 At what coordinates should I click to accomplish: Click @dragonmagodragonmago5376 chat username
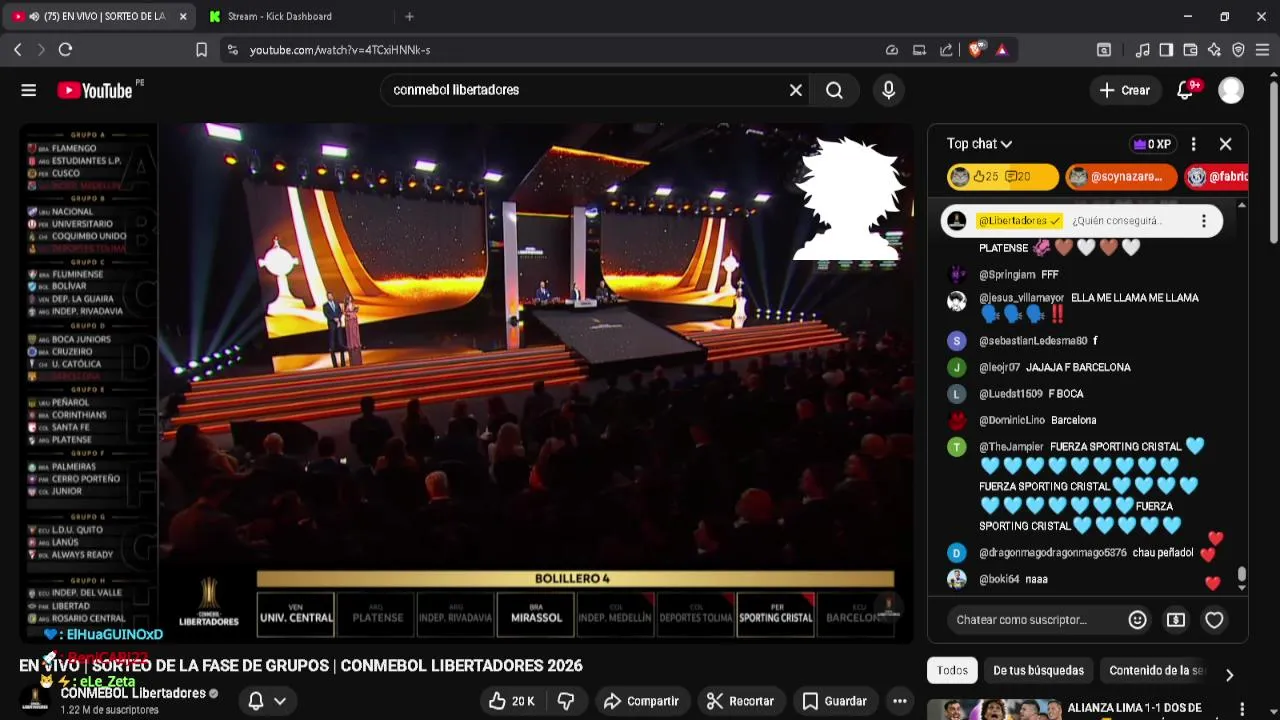(1053, 553)
